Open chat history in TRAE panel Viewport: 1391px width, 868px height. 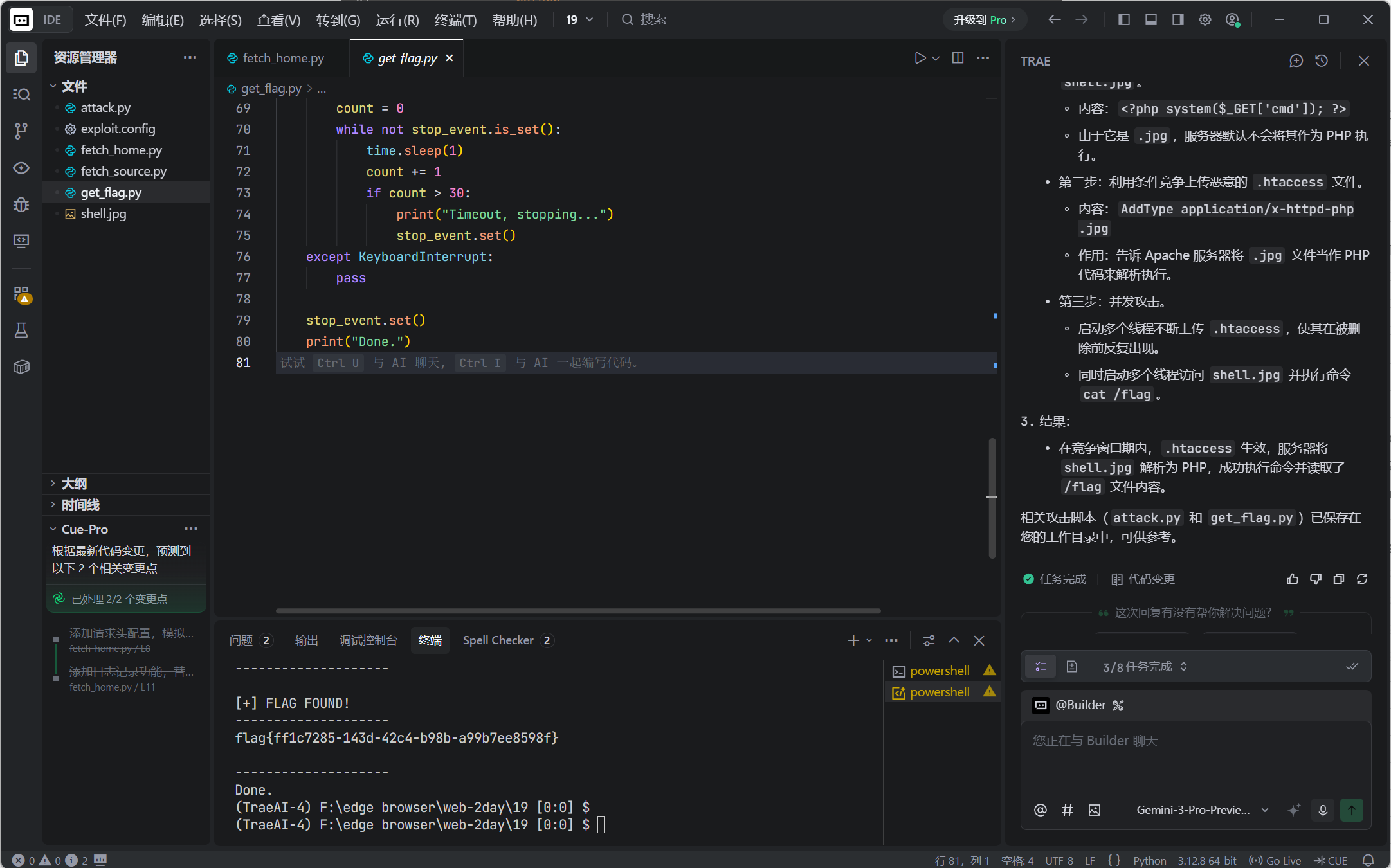tap(1322, 60)
